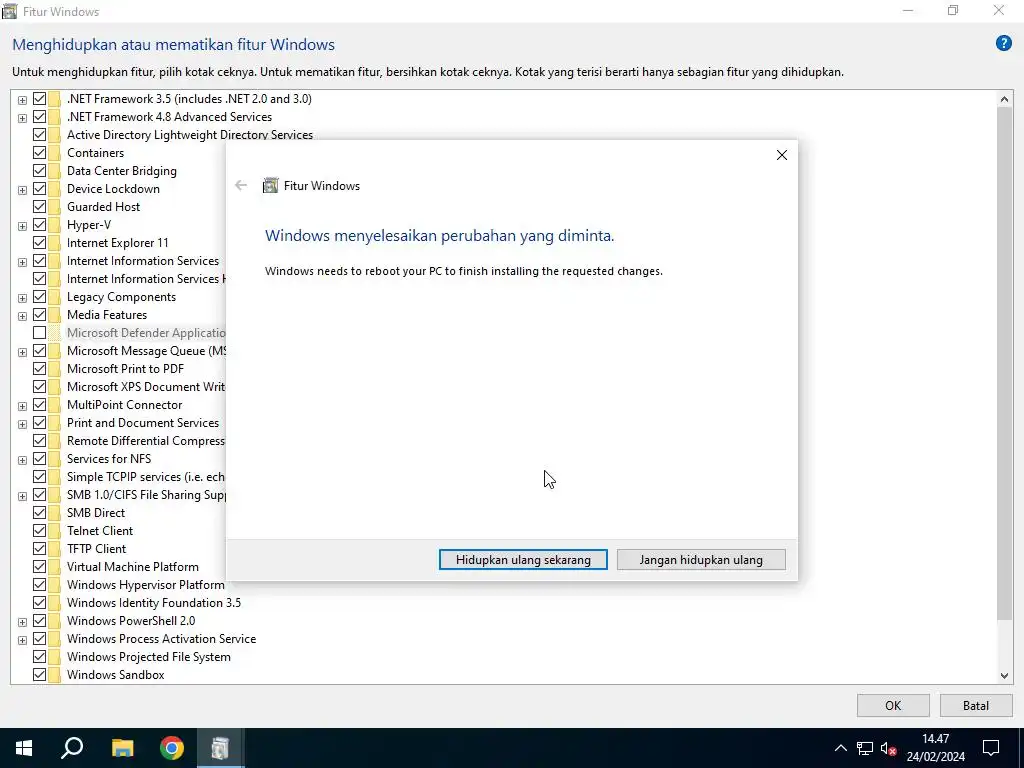The image size is (1024, 768).
Task: Select Windows Identity Foundation 3.5 row
Action: [x=153, y=603]
